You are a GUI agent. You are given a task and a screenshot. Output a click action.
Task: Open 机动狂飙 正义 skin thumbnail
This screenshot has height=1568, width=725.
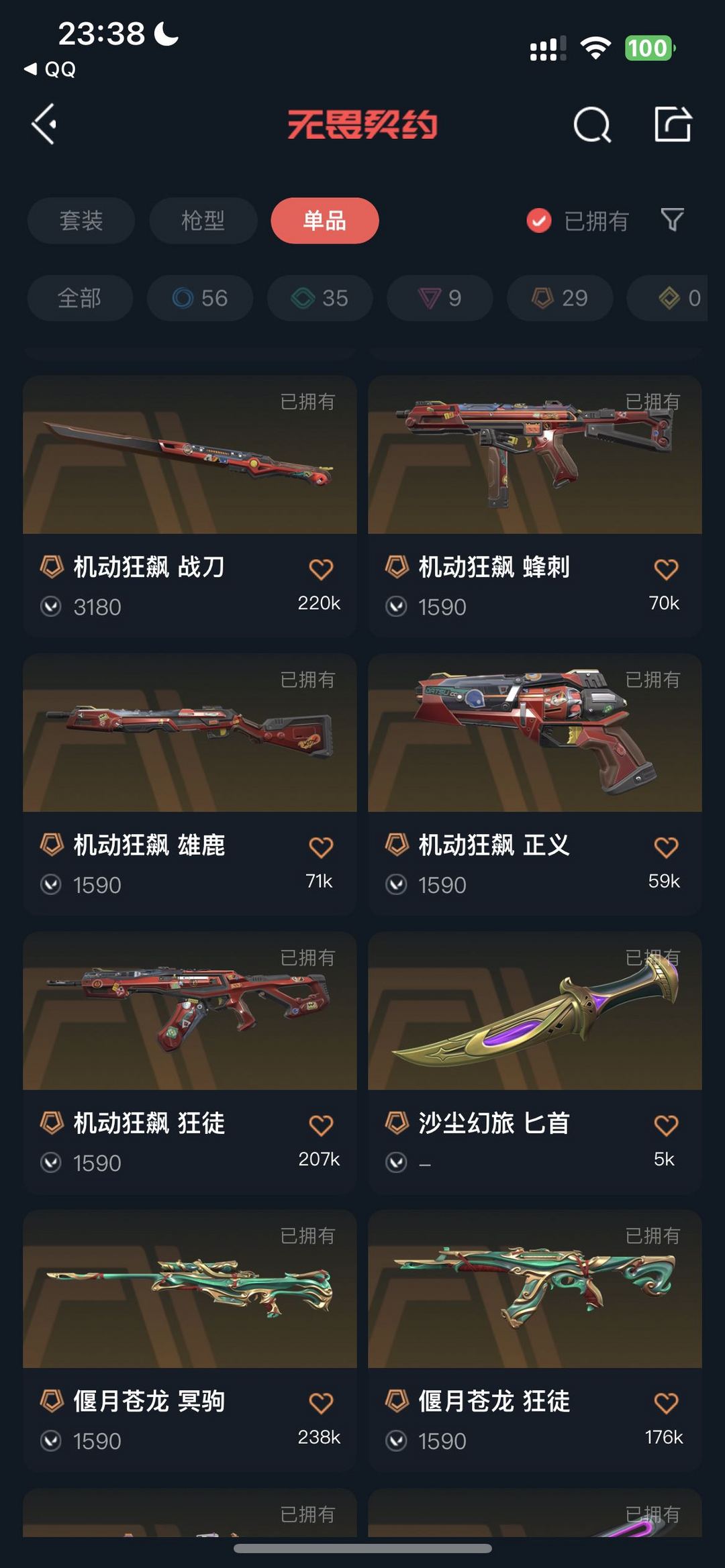(x=535, y=733)
